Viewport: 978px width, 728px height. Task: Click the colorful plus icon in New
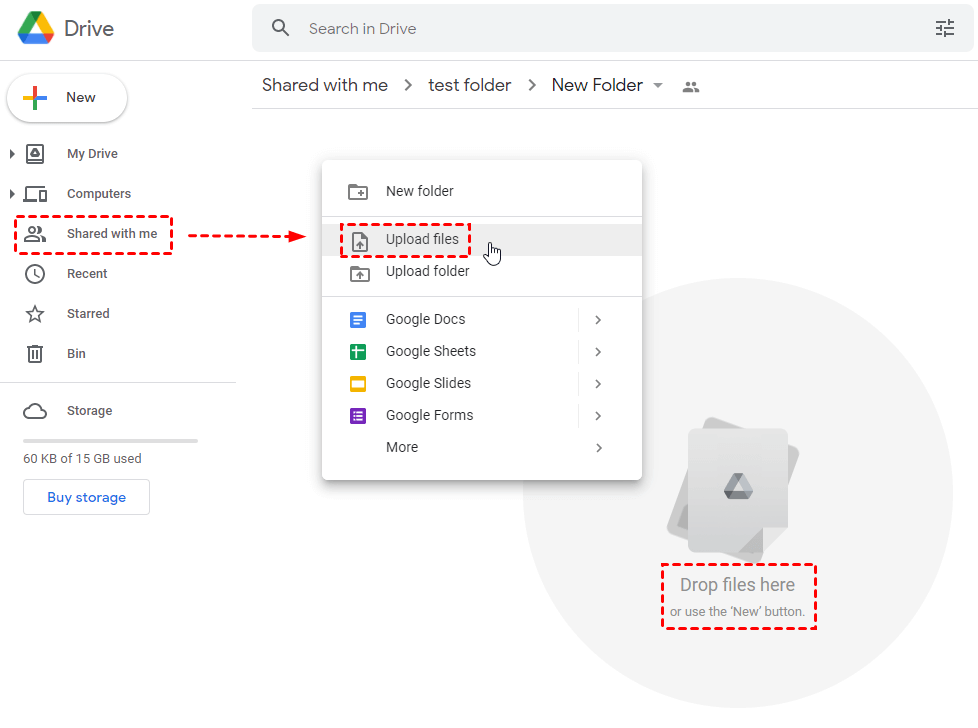pyautogui.click(x=35, y=98)
